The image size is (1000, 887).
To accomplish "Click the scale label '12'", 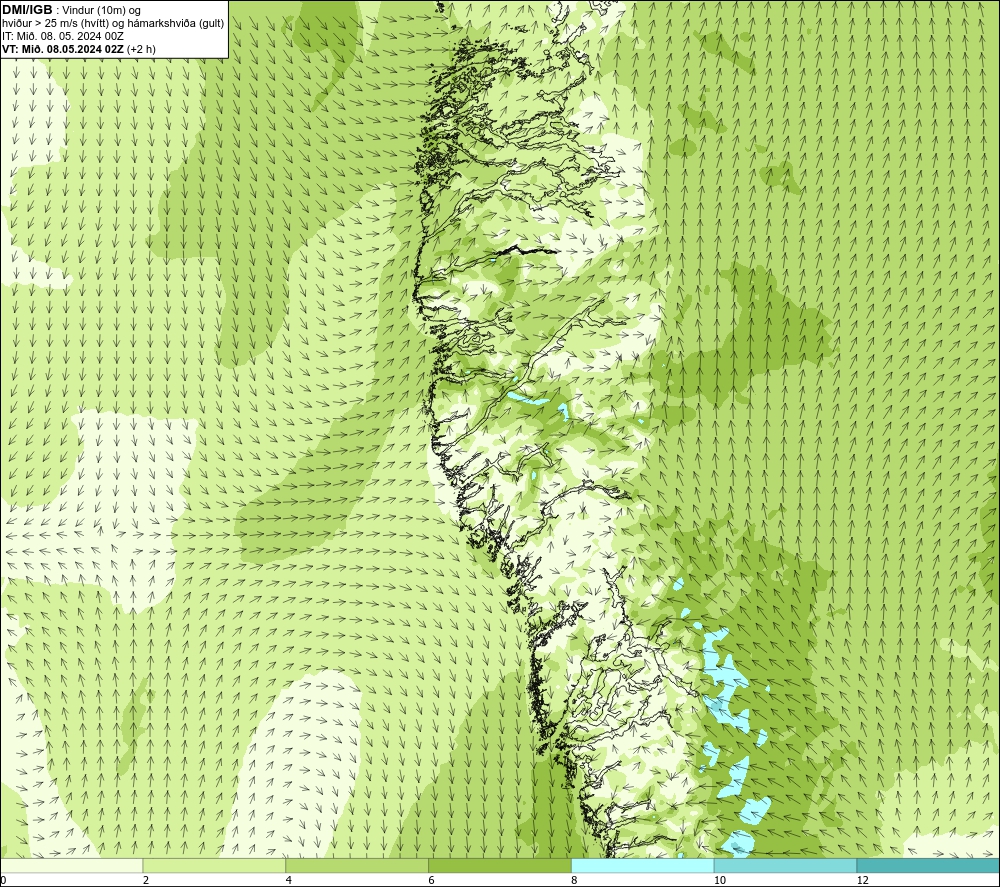I will (862, 880).
